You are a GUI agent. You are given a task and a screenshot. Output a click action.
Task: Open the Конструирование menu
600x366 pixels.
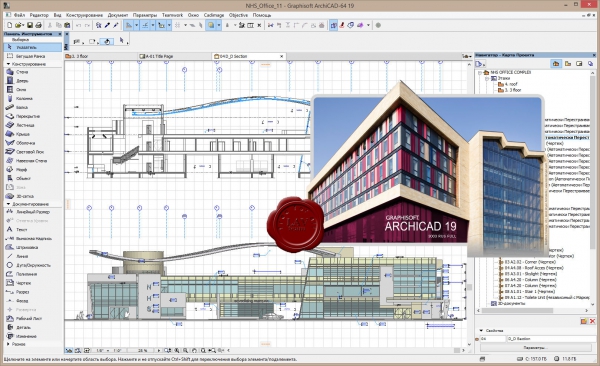pos(85,15)
